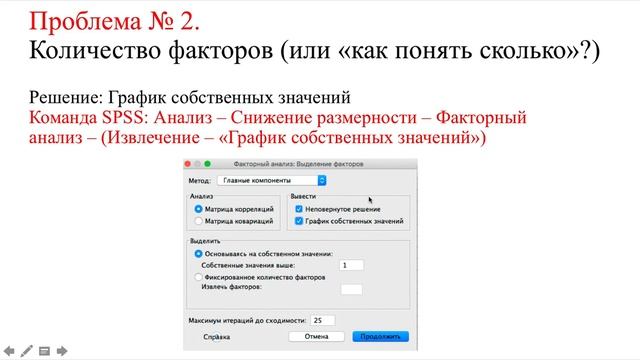The width and height of the screenshot is (640, 360).
Task: Click the heading Проблема № 2.
Action: (114, 21)
